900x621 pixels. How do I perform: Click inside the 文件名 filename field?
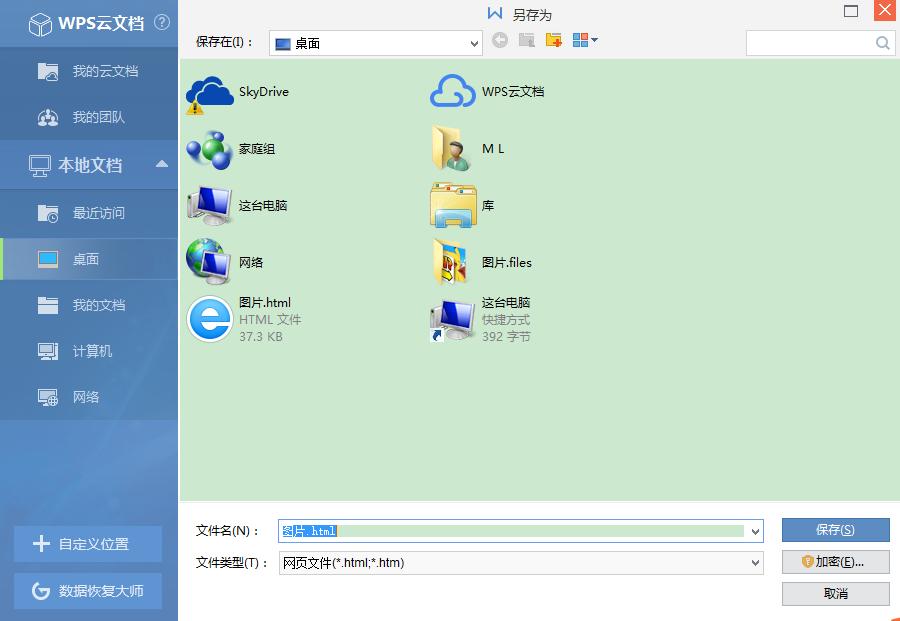(x=450, y=530)
